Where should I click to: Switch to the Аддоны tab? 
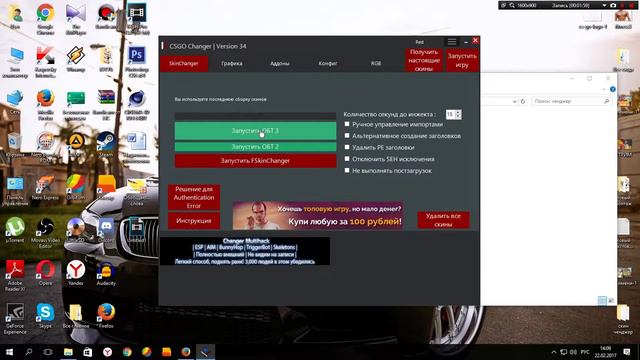pos(280,63)
